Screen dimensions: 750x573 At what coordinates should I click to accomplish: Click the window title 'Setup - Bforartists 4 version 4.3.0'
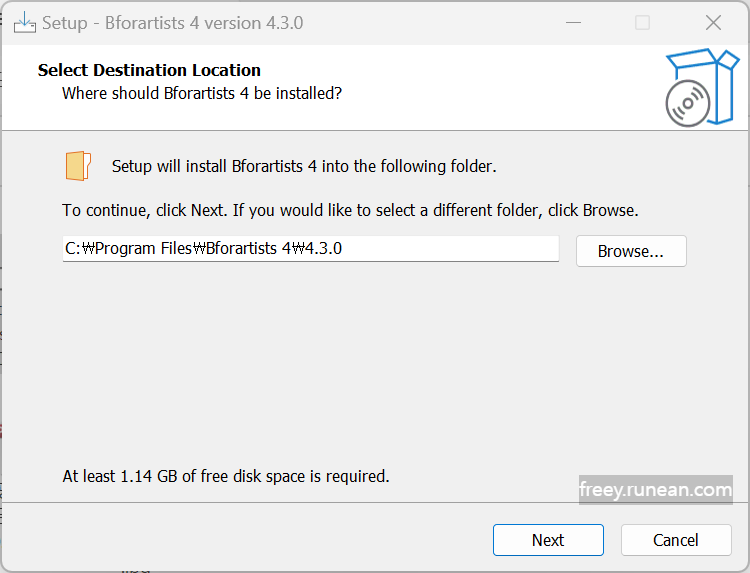pyautogui.click(x=173, y=23)
